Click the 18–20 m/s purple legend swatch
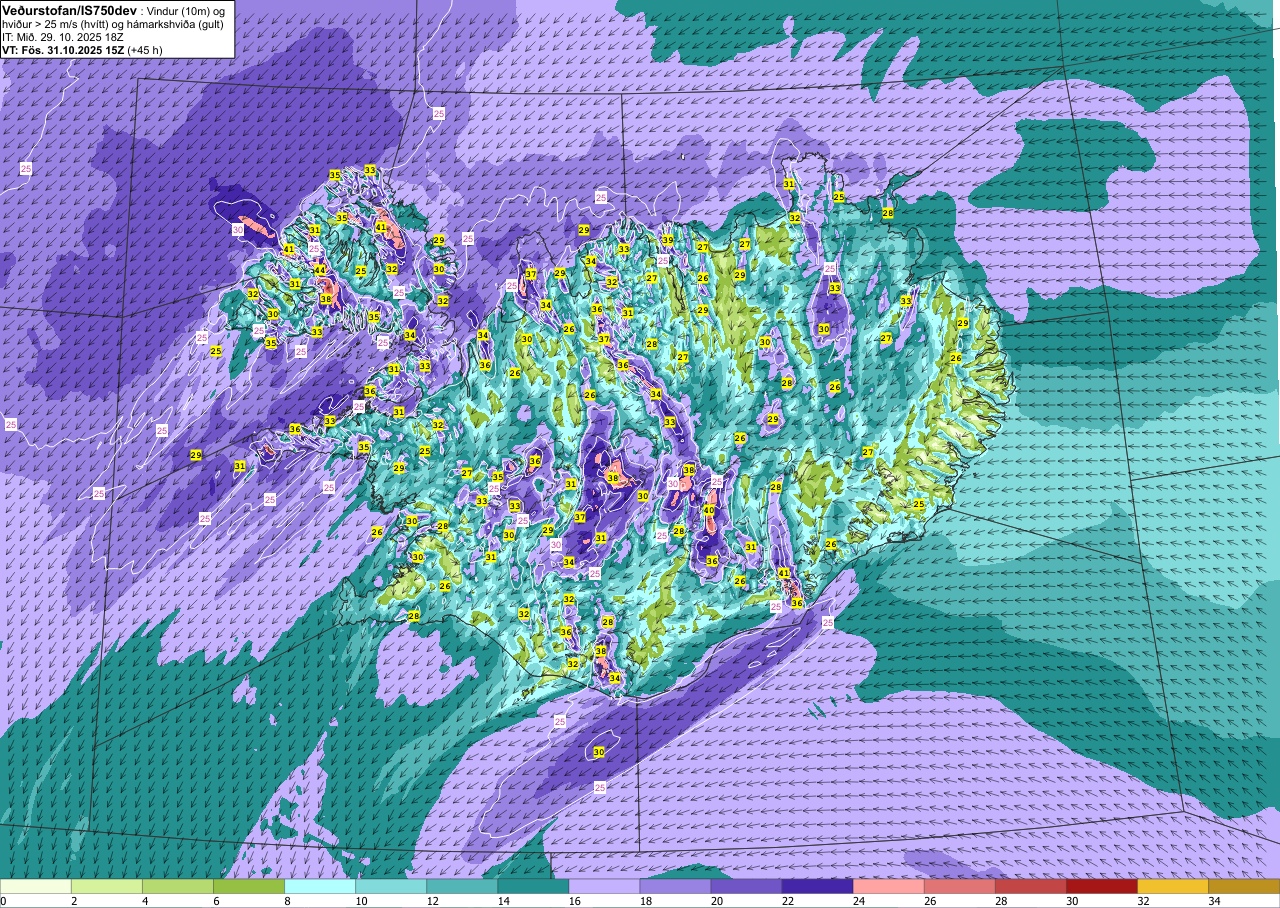 coord(675,886)
